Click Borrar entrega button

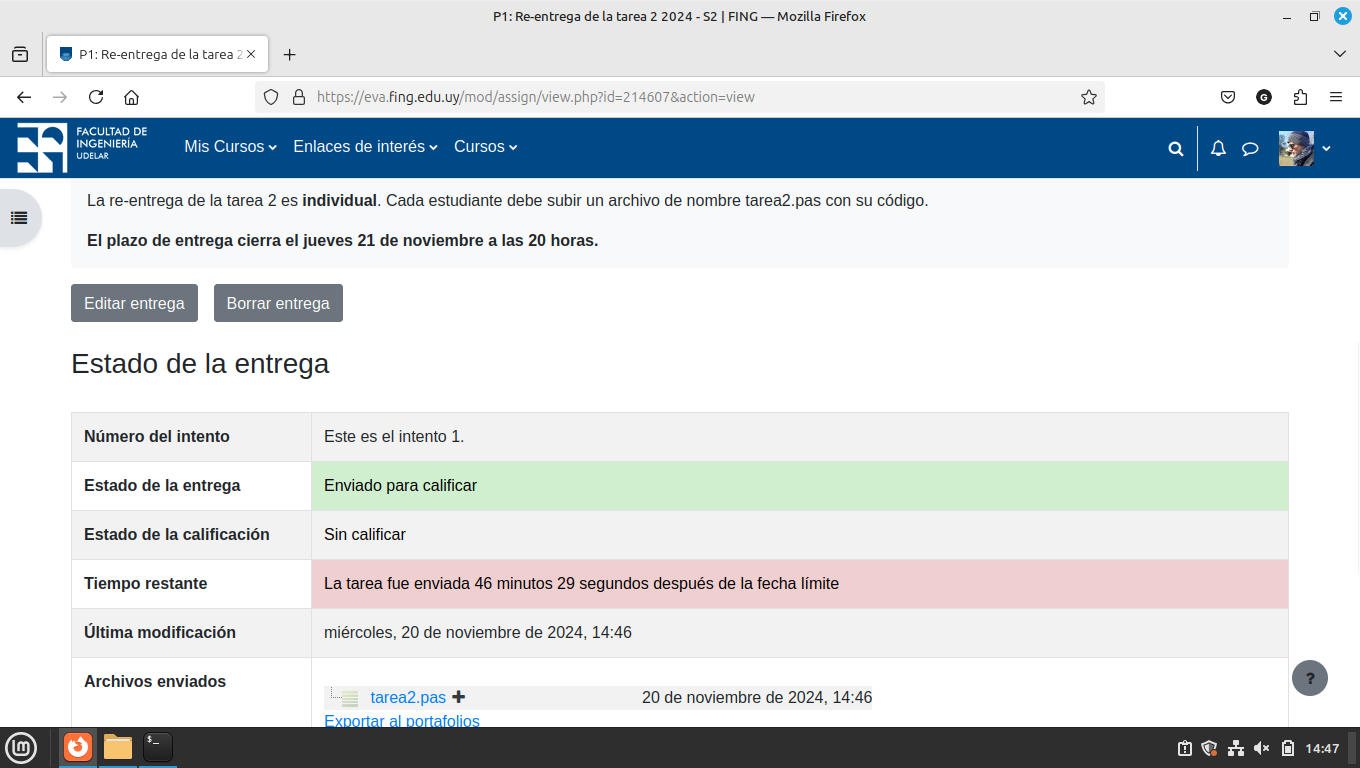tap(278, 303)
